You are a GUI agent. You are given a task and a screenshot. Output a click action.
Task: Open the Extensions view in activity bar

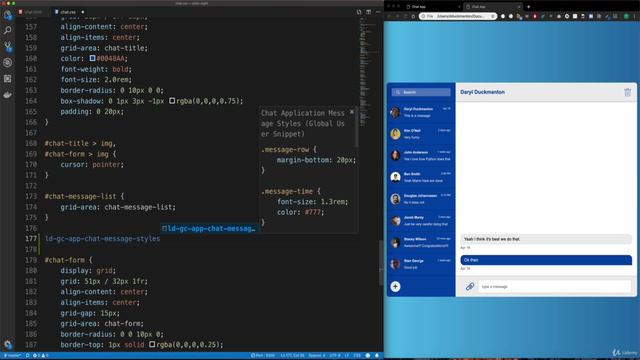[x=7, y=79]
